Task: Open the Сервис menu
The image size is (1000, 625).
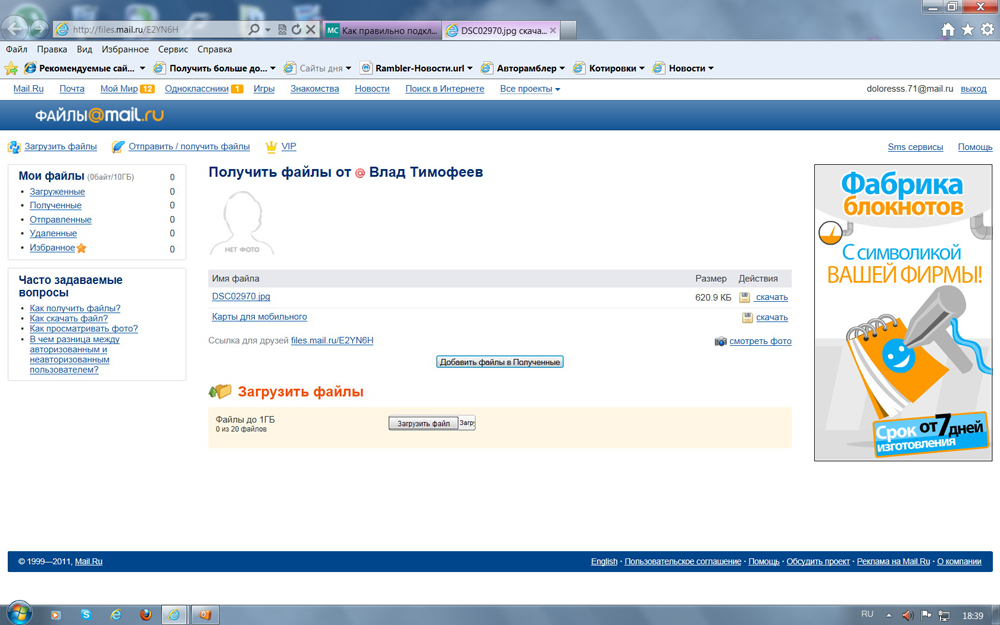Action: pyautogui.click(x=173, y=49)
